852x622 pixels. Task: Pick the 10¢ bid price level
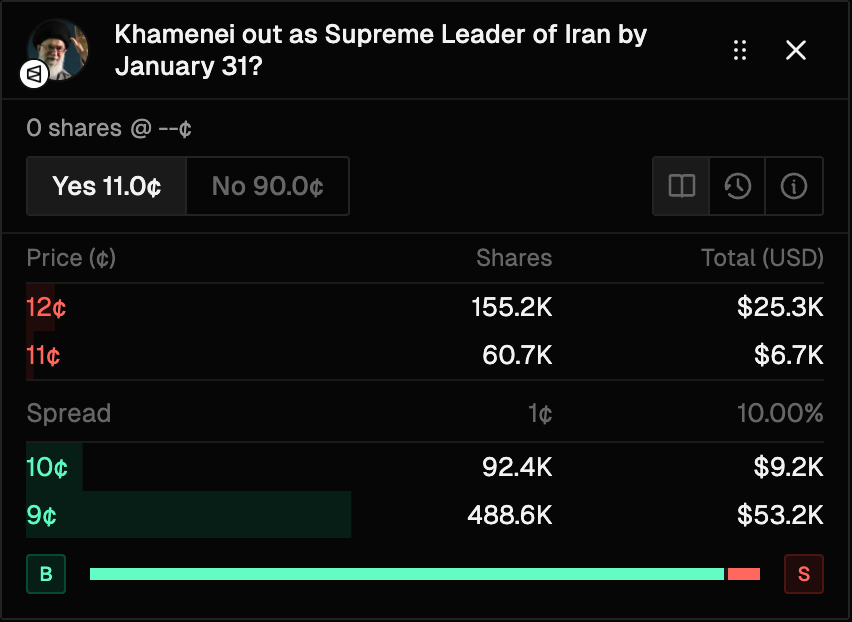[425, 467]
